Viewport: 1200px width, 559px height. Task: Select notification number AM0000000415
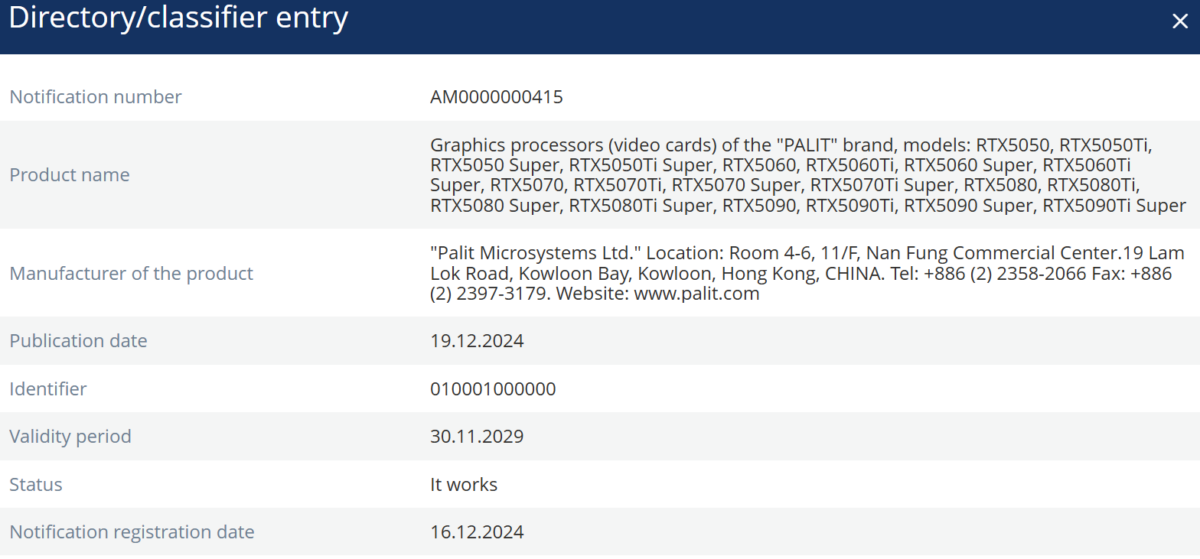point(497,97)
